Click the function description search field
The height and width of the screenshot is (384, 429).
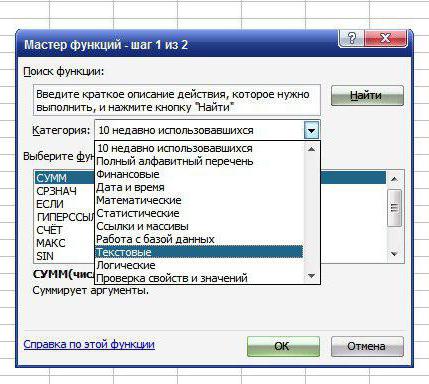177,100
